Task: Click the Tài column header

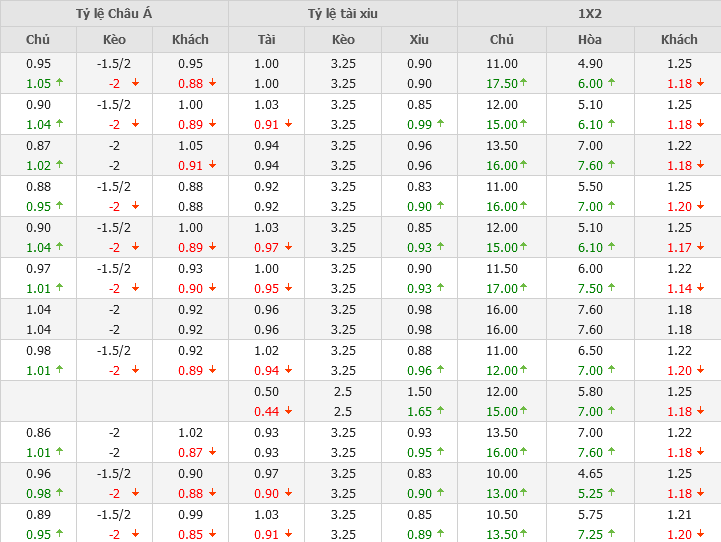Action: (x=267, y=39)
